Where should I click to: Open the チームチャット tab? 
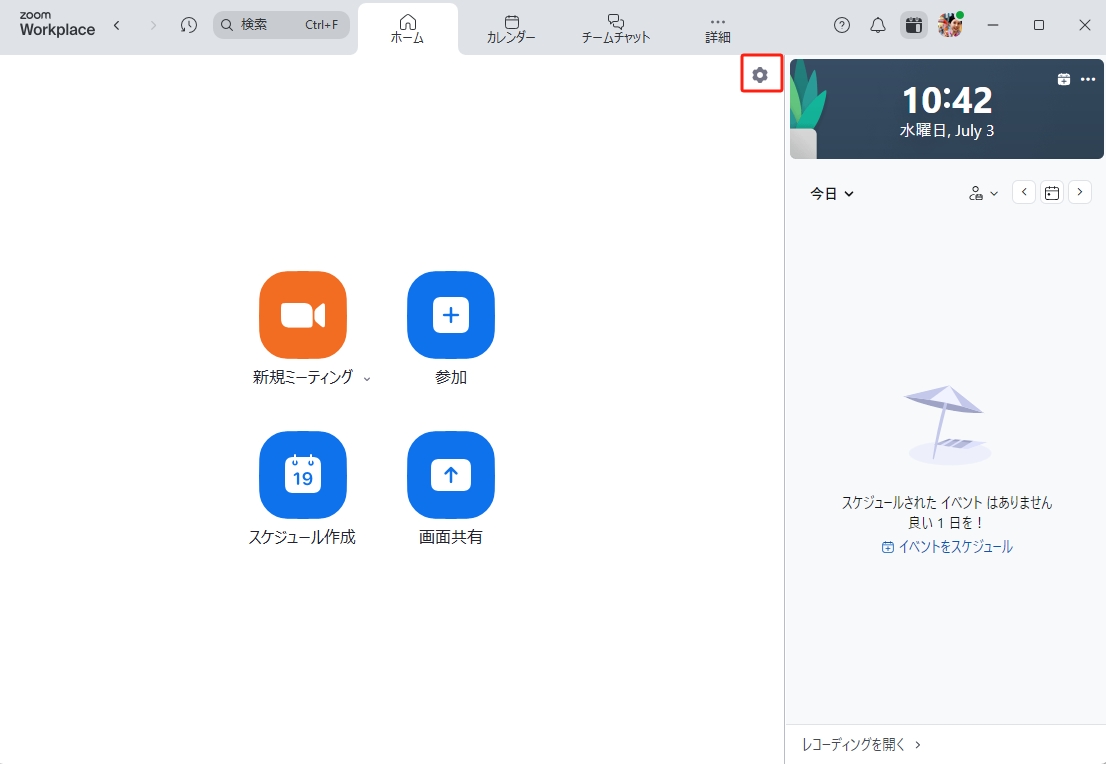pyautogui.click(x=614, y=27)
